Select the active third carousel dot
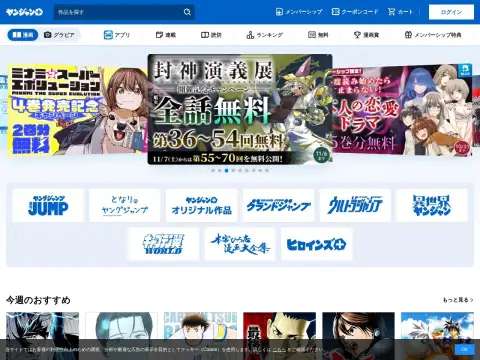 pyautogui.click(x=227, y=170)
